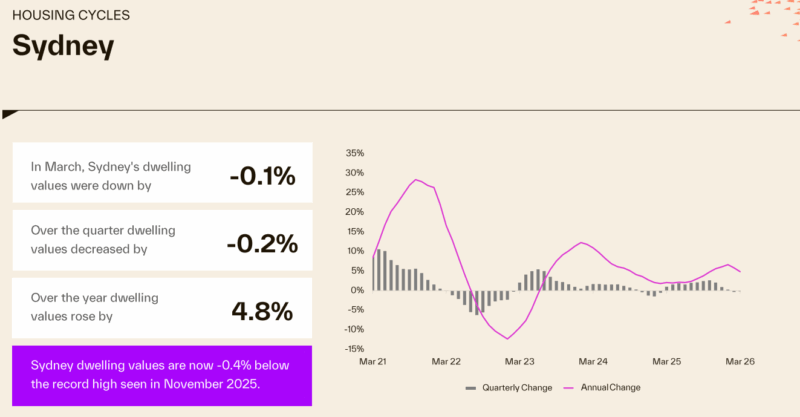800x417 pixels.
Task: Click the peak of the pink annual change line
Action: [x=416, y=180]
